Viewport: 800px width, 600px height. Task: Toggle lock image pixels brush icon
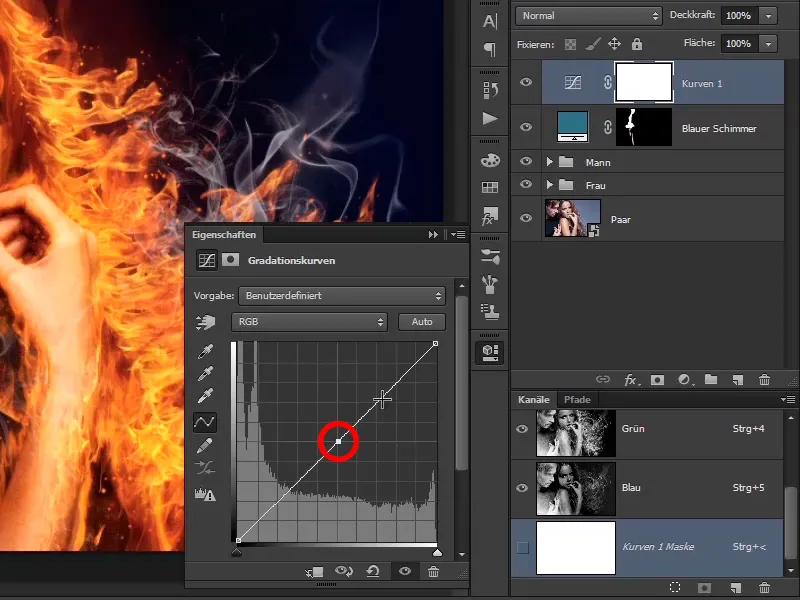pos(592,44)
